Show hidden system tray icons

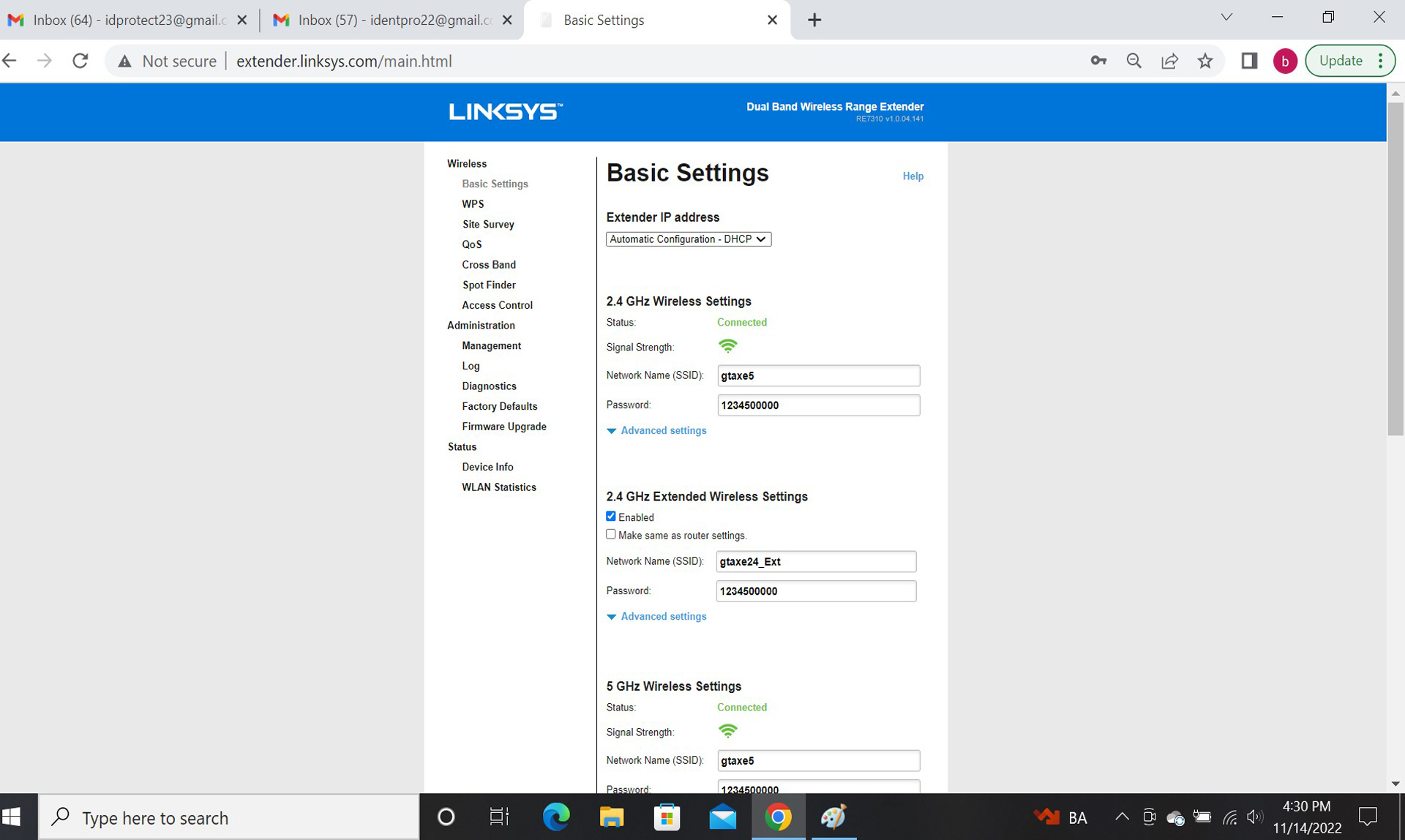tap(1122, 817)
